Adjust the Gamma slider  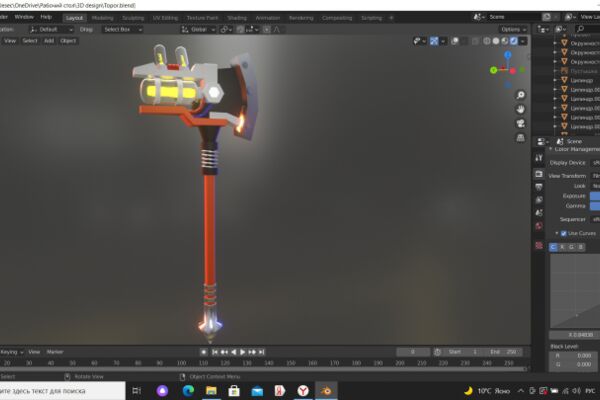tap(595, 206)
